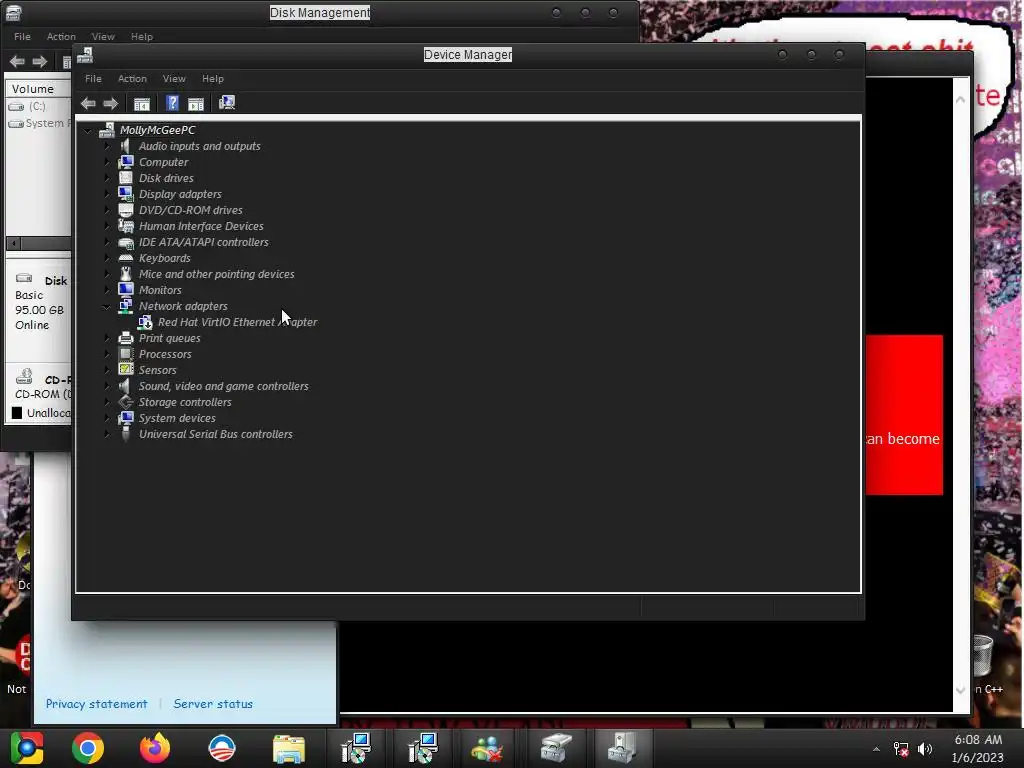Switch to Disk Management taskbar button

556,748
